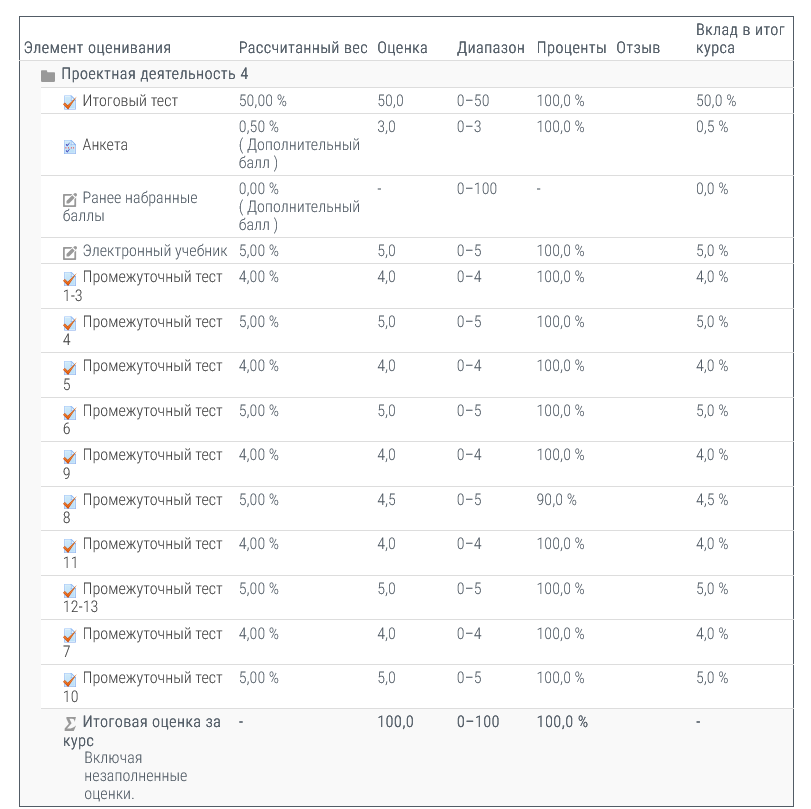Open Промежуточный тест 4 link
Screen dimensions: 811x809
pyautogui.click(x=152, y=322)
